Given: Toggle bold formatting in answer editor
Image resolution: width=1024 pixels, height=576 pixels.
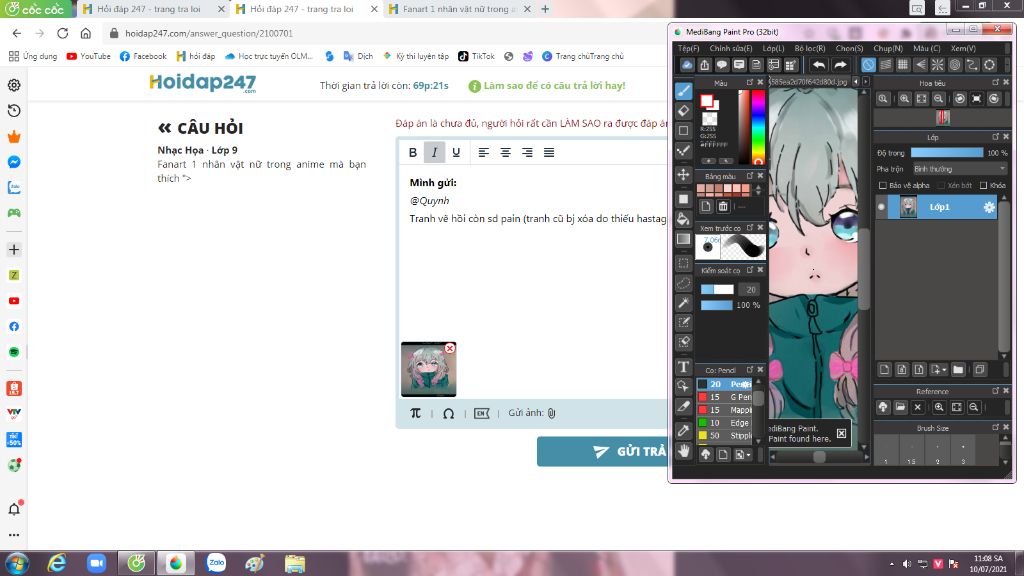Looking at the screenshot, I should point(413,152).
